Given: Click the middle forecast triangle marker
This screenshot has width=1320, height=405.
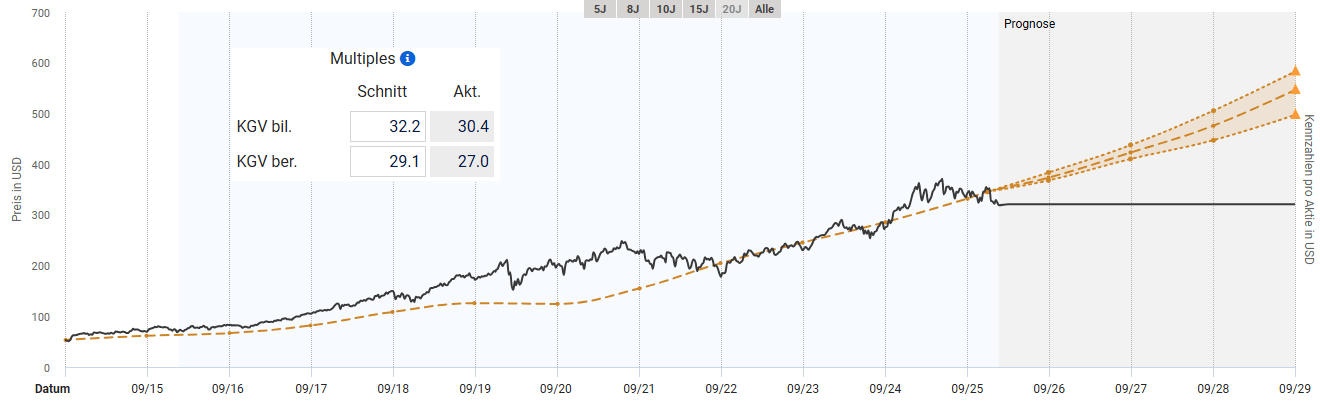Looking at the screenshot, I should 1294,89.
